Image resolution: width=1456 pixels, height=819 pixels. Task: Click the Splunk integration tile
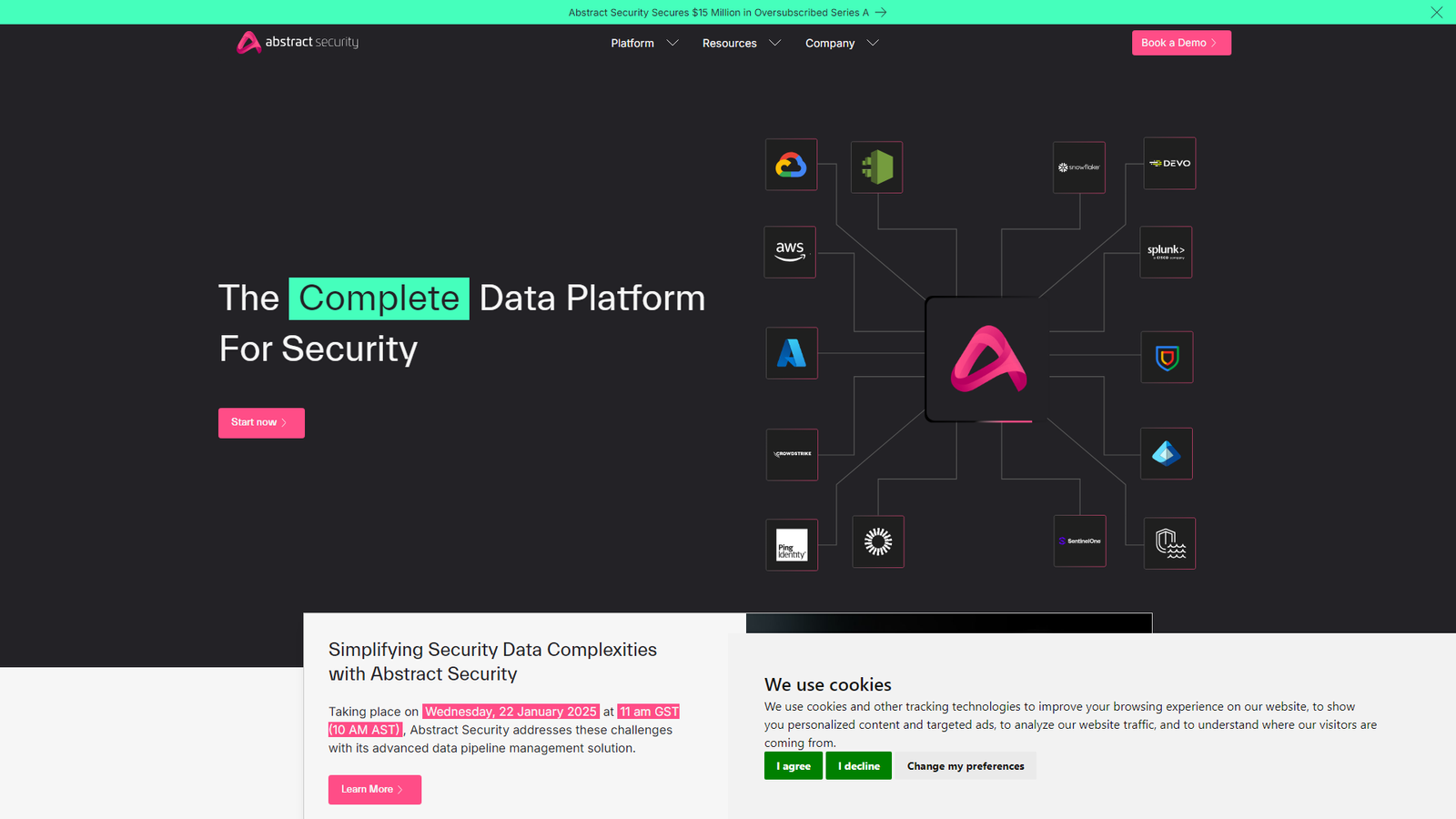[1166, 252]
